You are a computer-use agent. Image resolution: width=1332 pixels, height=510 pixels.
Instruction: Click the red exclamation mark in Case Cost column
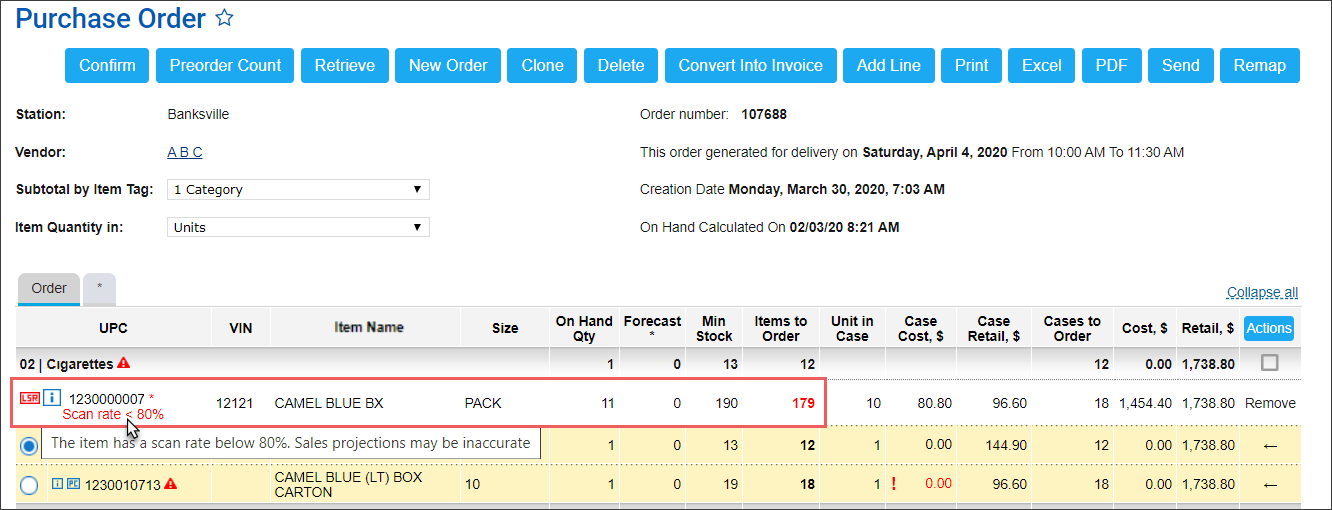pyautogui.click(x=892, y=485)
